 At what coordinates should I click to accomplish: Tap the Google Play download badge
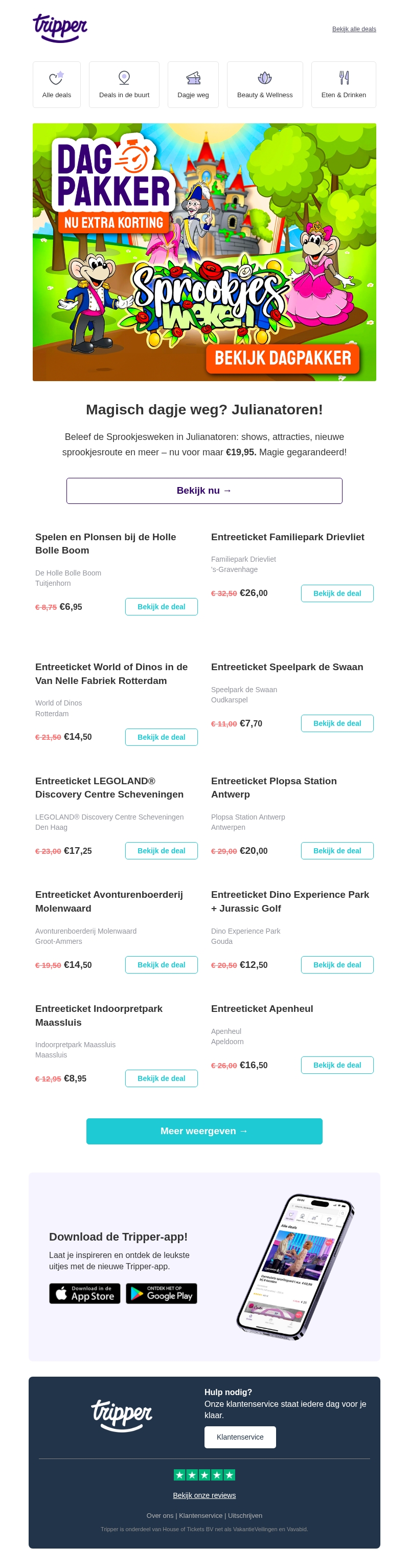[x=161, y=1293]
